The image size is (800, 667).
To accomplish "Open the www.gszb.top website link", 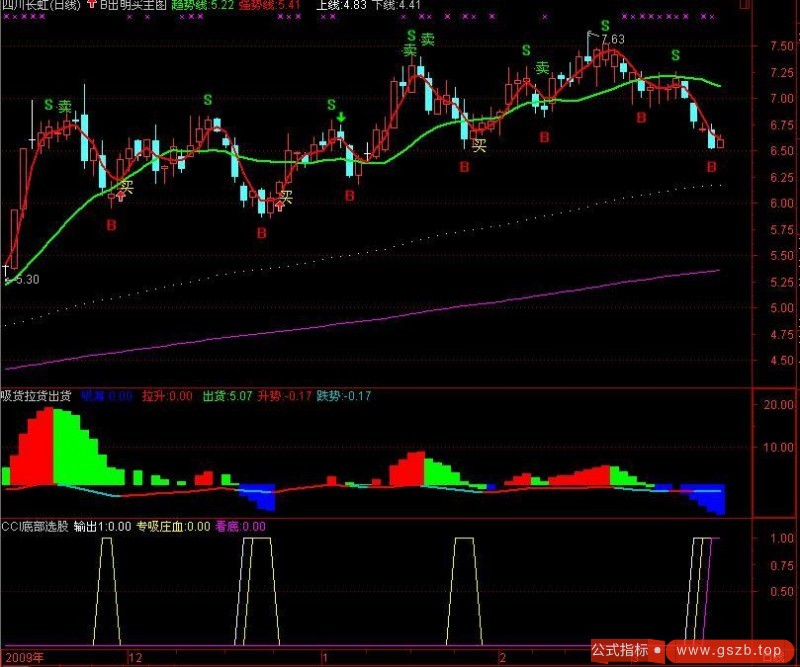I will (725, 650).
